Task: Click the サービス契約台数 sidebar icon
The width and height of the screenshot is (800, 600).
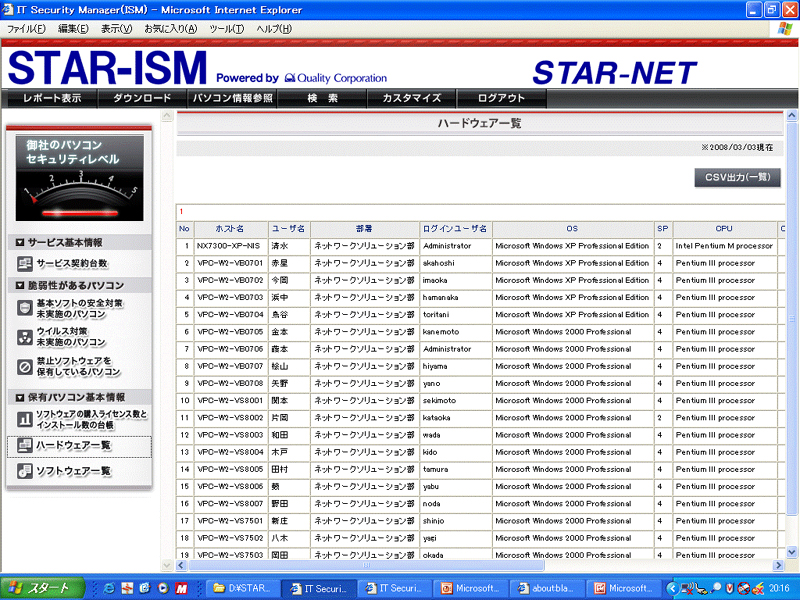Action: point(24,264)
